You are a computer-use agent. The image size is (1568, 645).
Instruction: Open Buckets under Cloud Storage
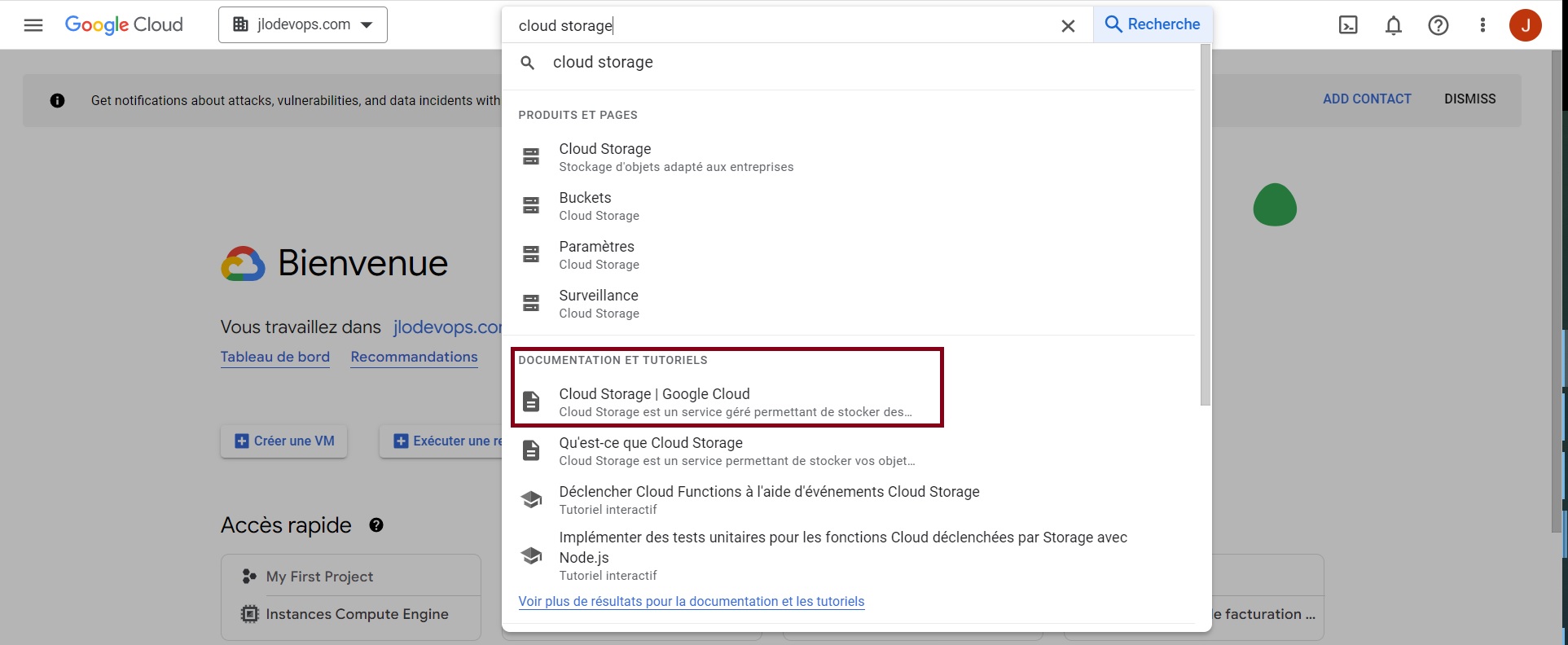point(849,206)
